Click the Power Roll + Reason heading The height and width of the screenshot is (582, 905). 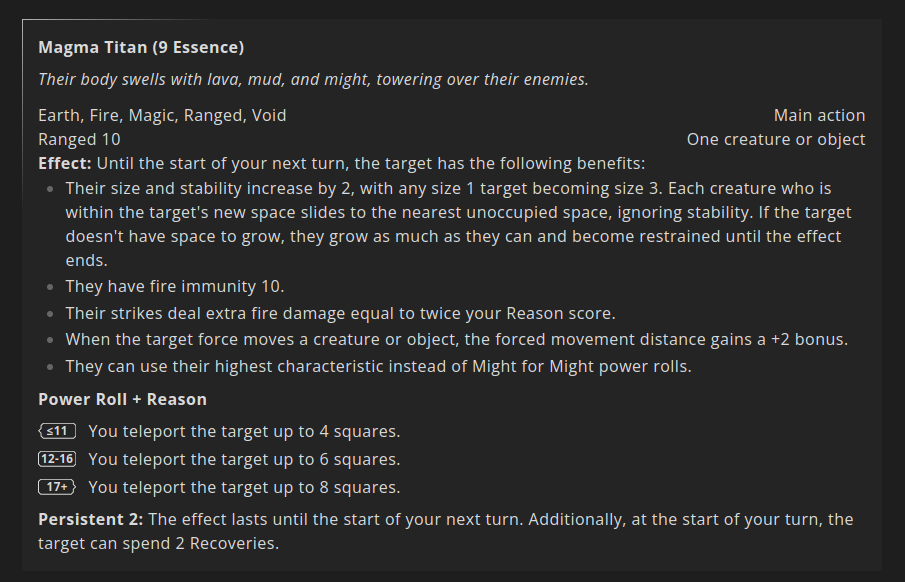point(122,399)
